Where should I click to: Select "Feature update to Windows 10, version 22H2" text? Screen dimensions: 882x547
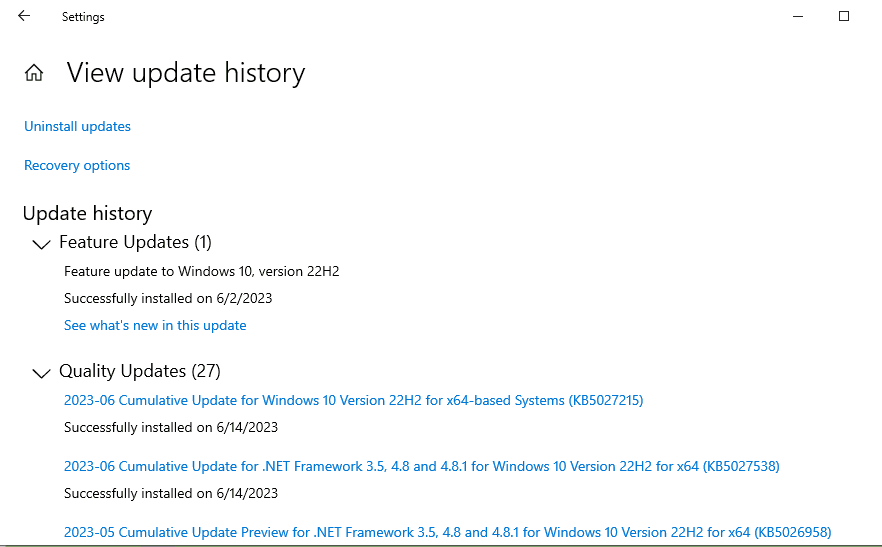(202, 271)
